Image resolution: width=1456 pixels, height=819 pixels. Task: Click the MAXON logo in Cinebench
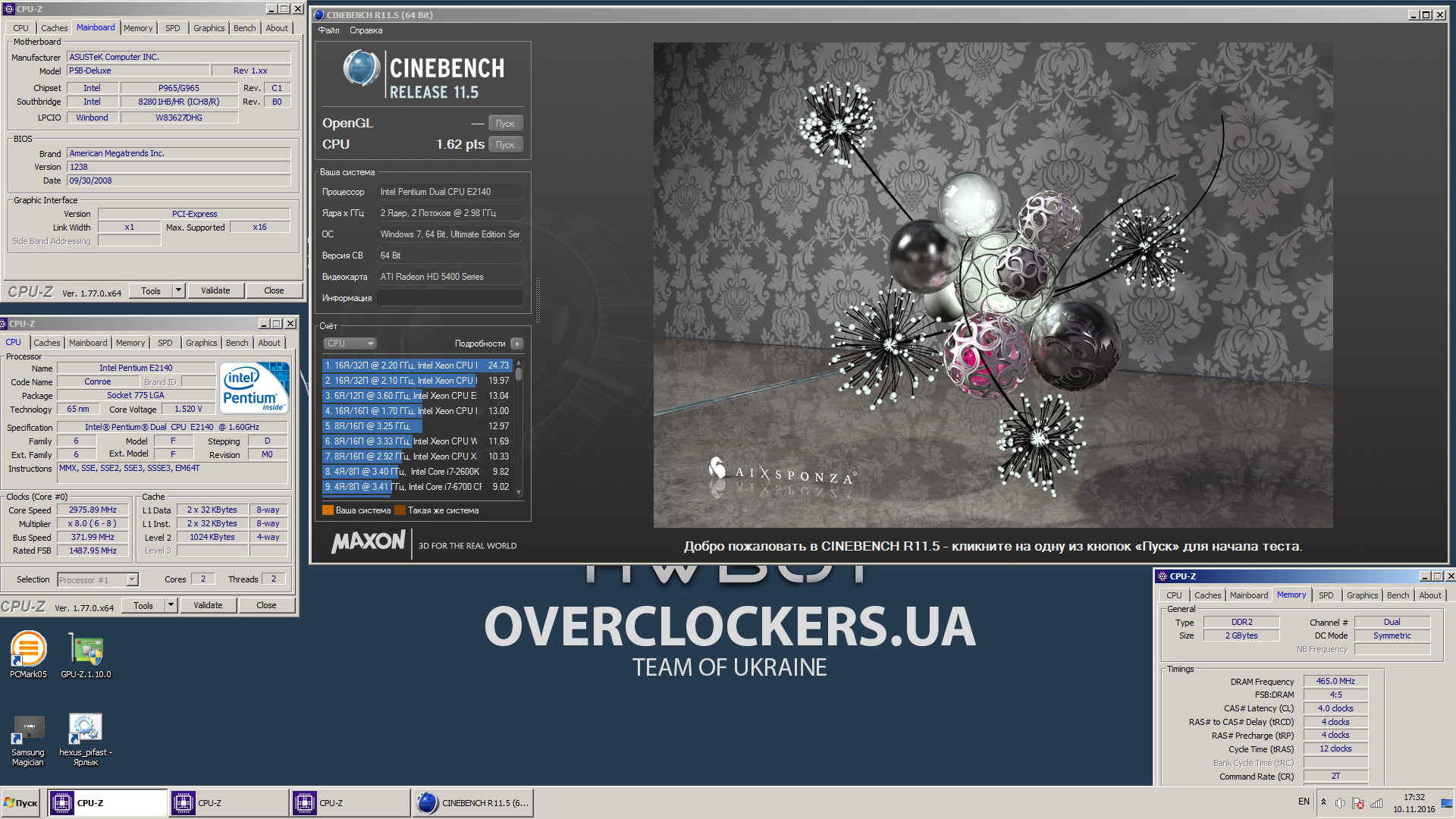(x=369, y=541)
